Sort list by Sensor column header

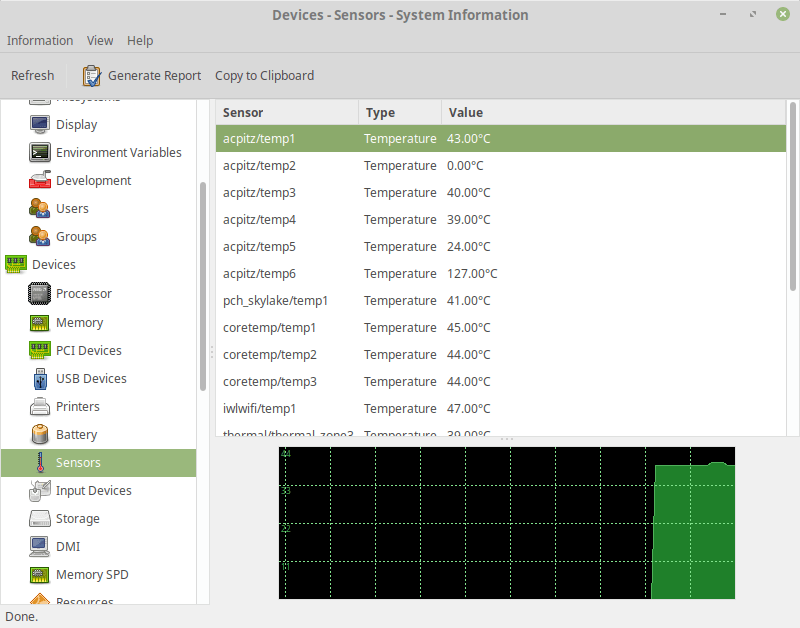tap(287, 112)
